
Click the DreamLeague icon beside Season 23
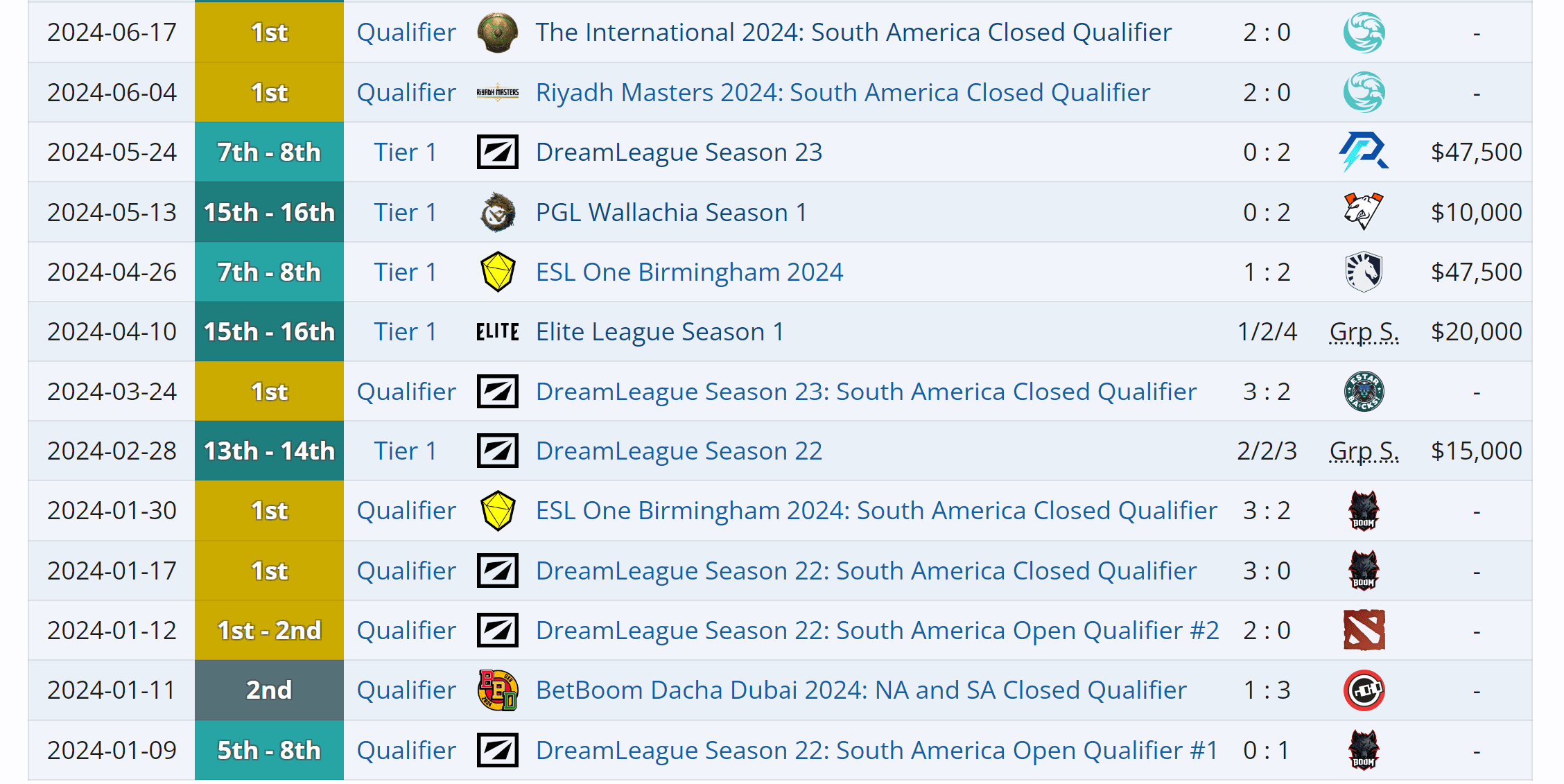[x=497, y=151]
